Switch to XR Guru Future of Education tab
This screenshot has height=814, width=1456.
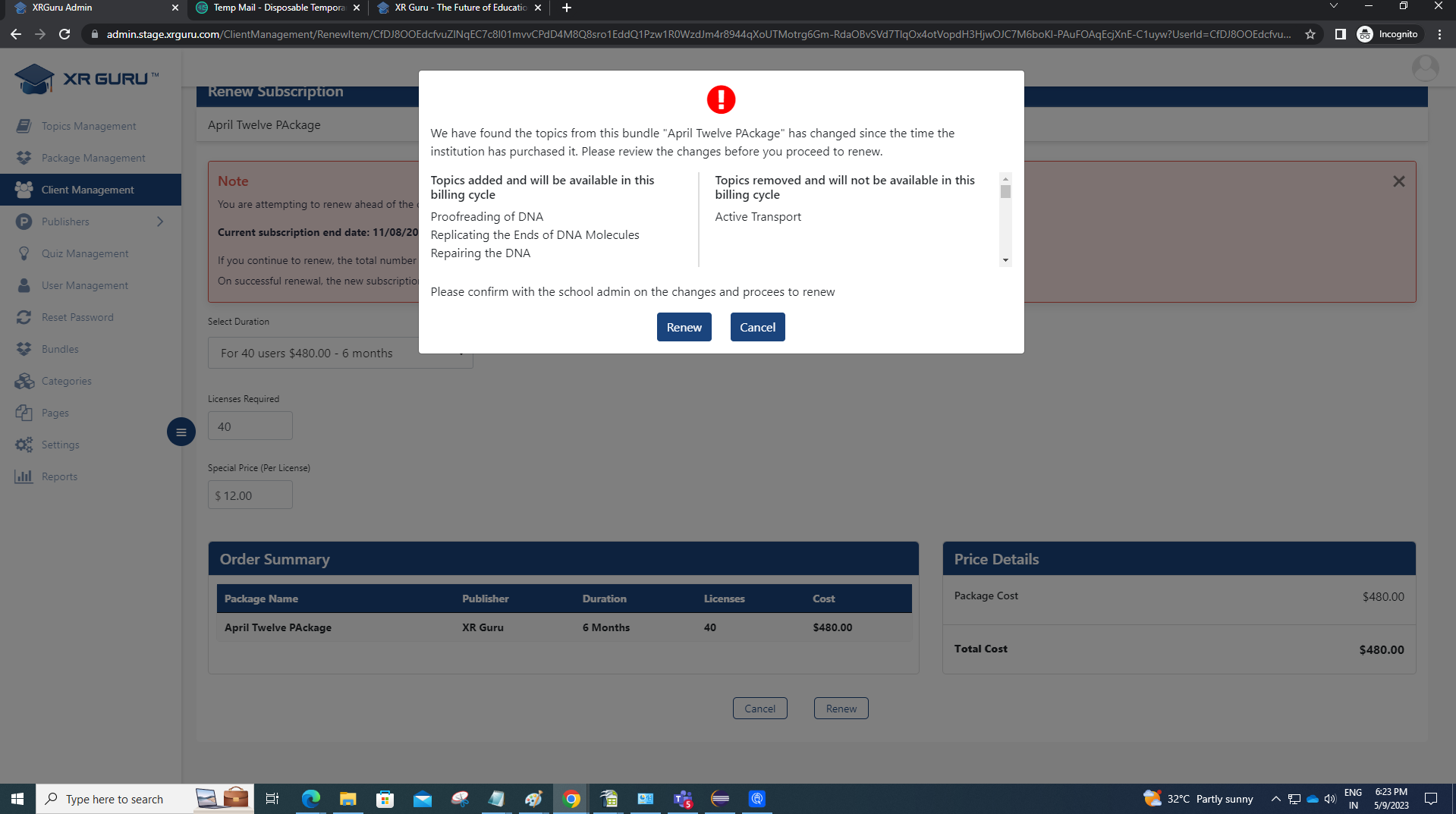[x=459, y=8]
